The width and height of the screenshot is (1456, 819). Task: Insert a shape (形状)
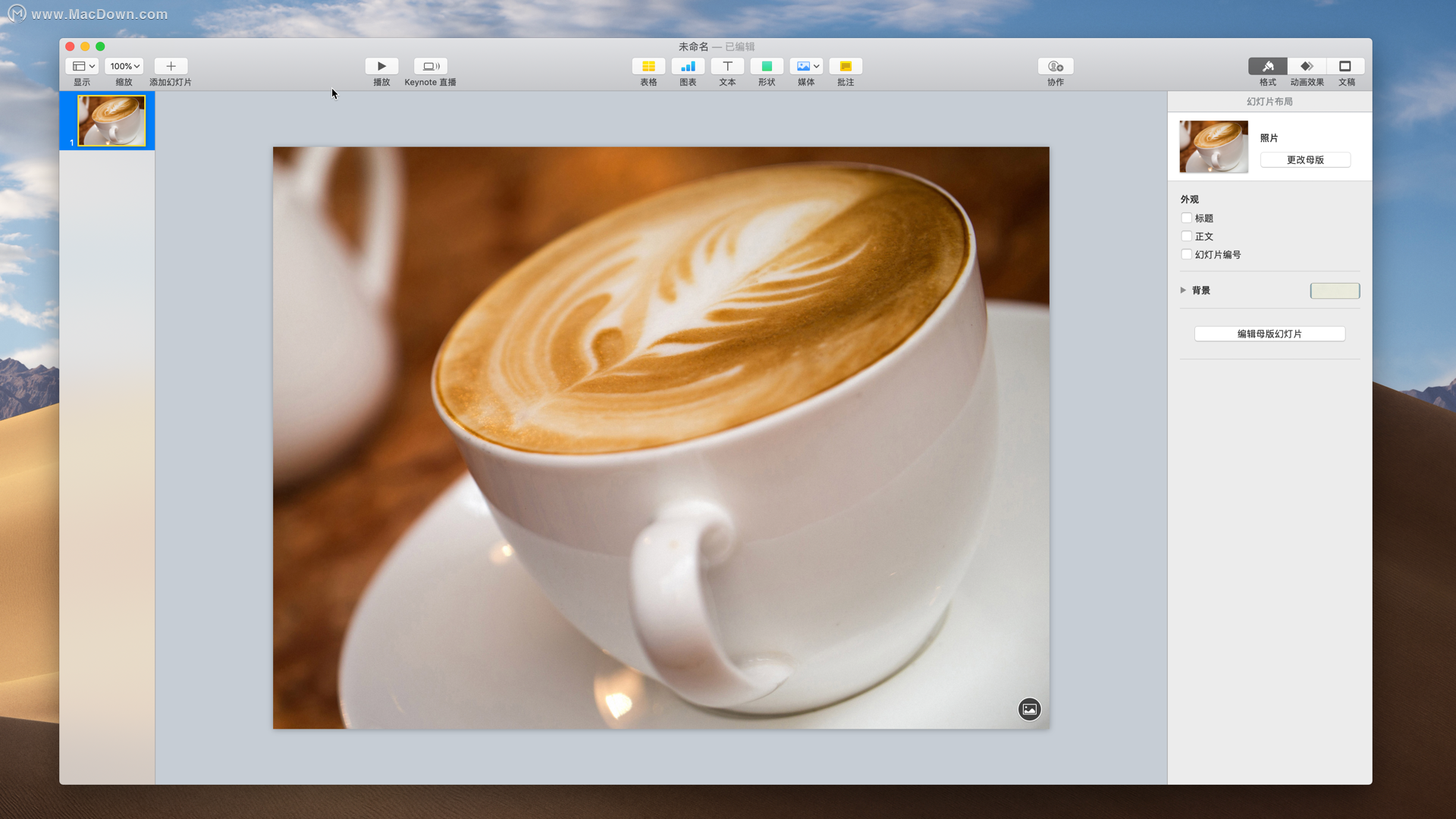point(767,66)
